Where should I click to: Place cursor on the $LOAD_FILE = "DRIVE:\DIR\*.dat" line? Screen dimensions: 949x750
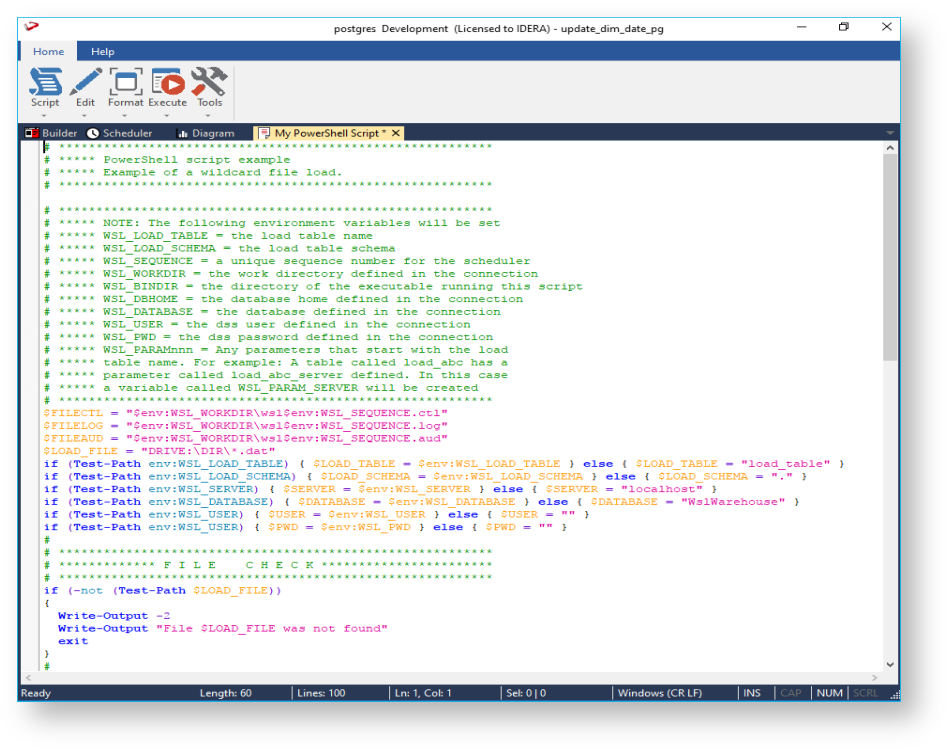coord(159,451)
